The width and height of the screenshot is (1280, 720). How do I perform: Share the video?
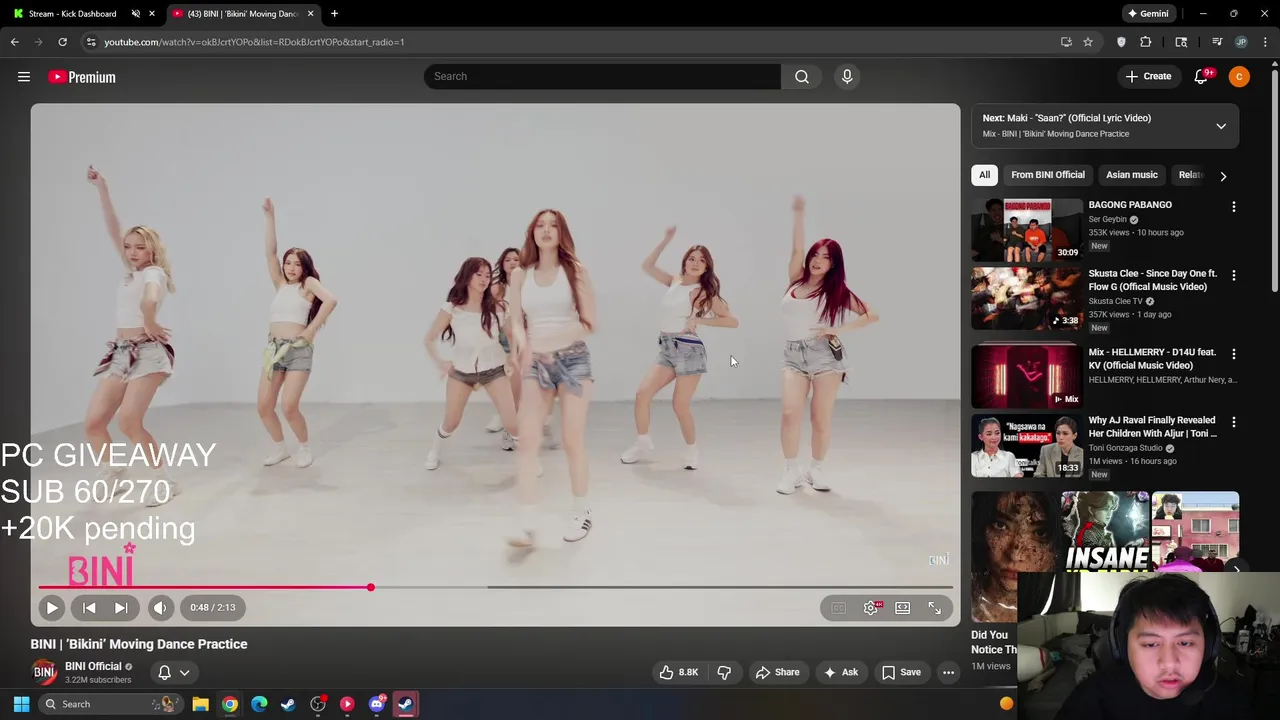[x=777, y=672]
